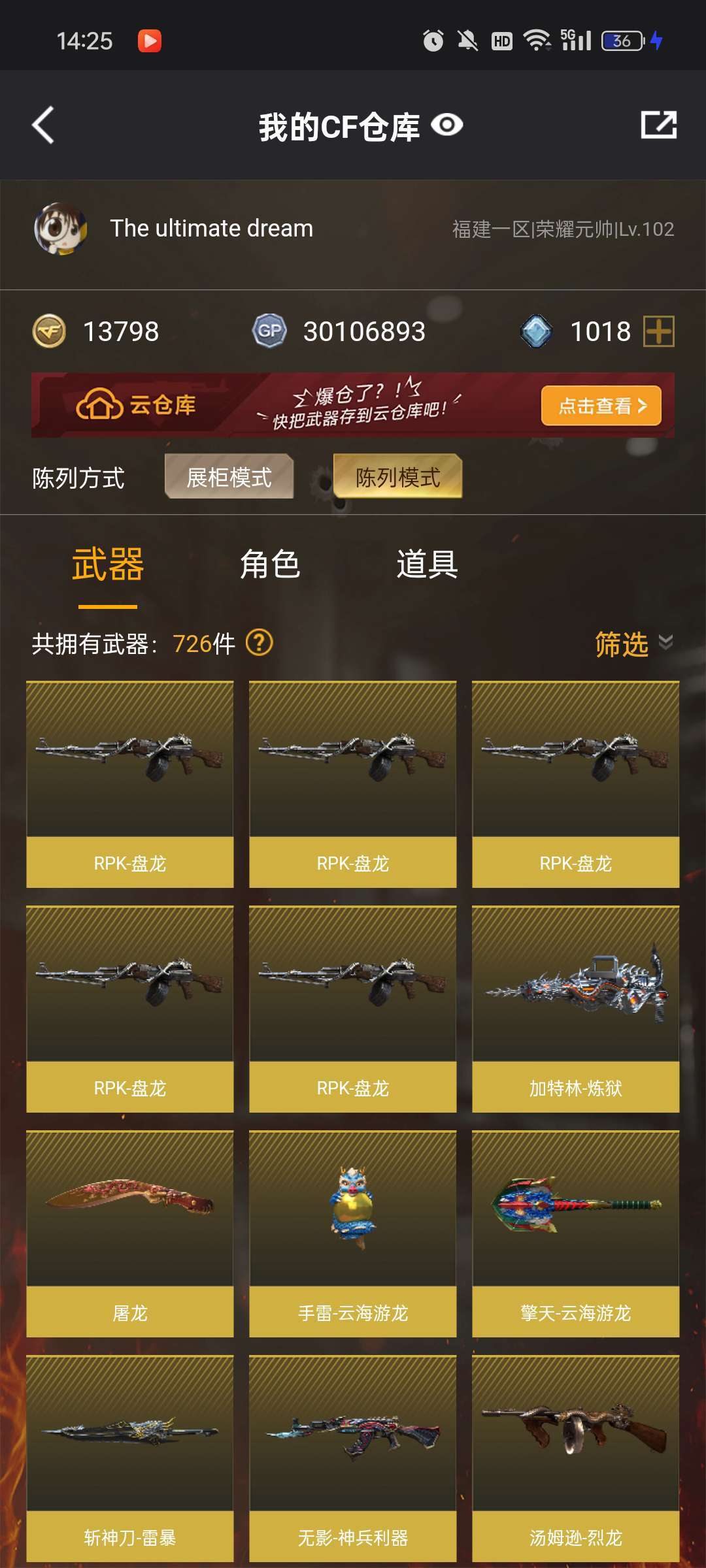Switch to the 角色 tab

(270, 564)
